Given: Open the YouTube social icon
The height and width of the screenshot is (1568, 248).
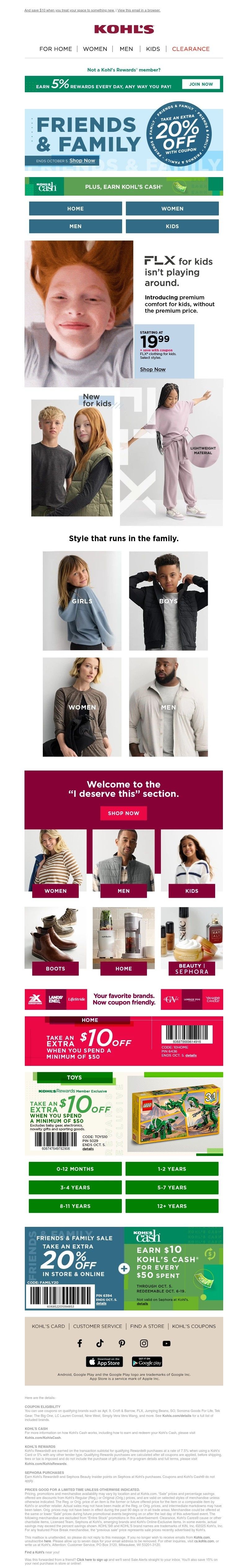Looking at the screenshot, I should (166, 1343).
